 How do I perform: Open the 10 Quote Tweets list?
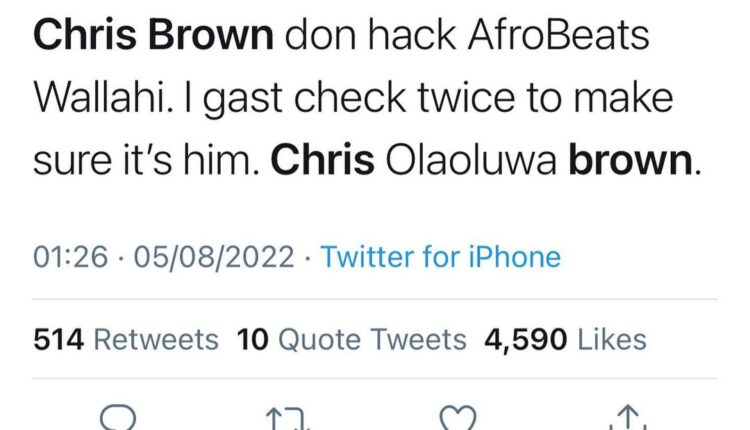click(352, 340)
